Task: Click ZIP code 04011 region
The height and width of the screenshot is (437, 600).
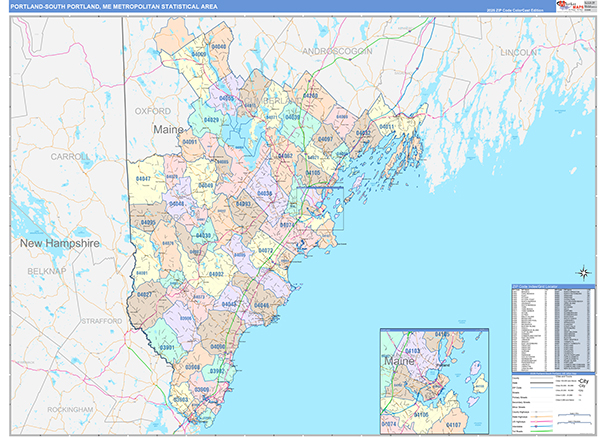Action: pyautogui.click(x=387, y=127)
